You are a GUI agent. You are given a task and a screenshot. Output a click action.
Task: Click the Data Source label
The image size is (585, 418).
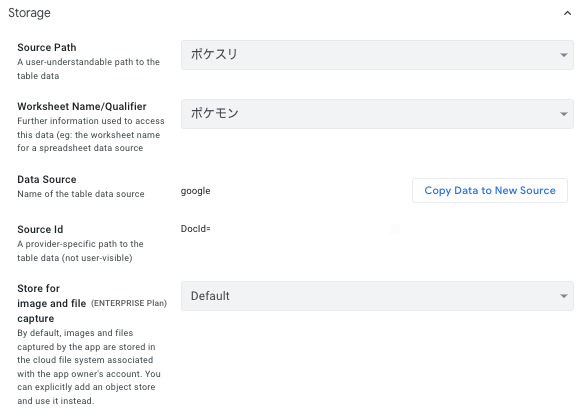(47, 180)
